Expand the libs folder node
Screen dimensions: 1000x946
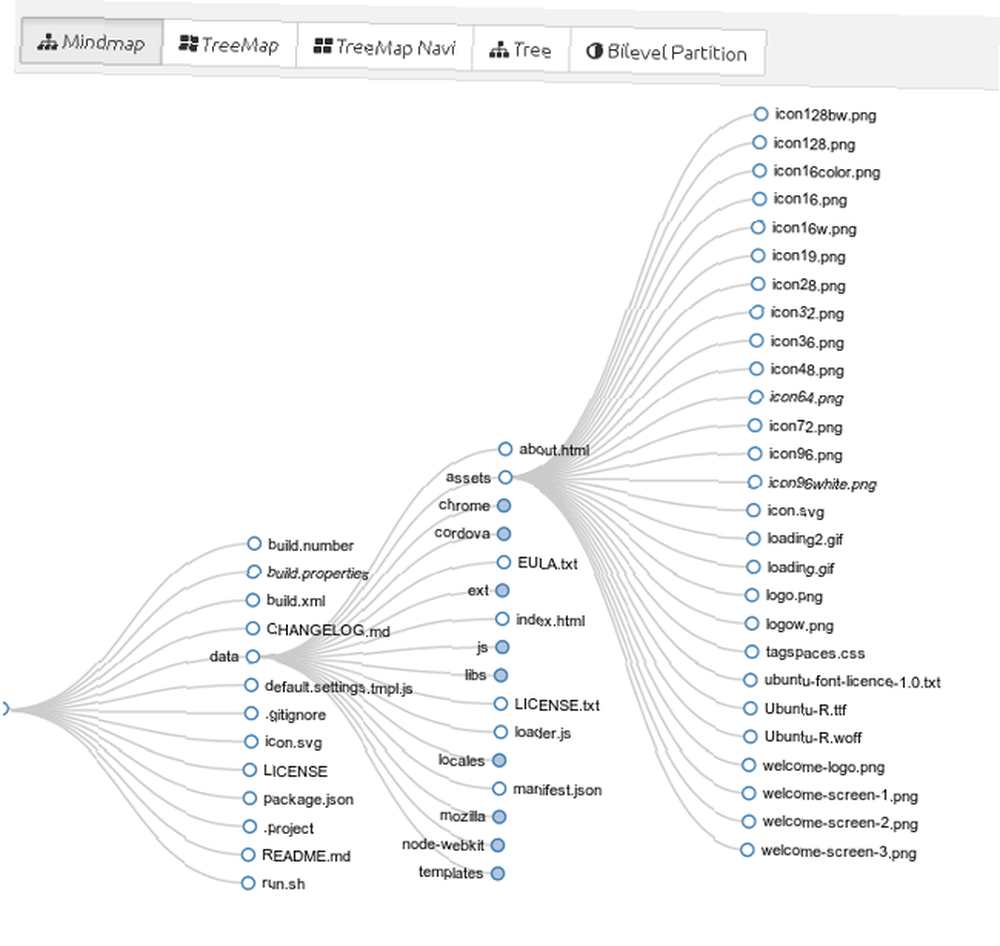[501, 676]
